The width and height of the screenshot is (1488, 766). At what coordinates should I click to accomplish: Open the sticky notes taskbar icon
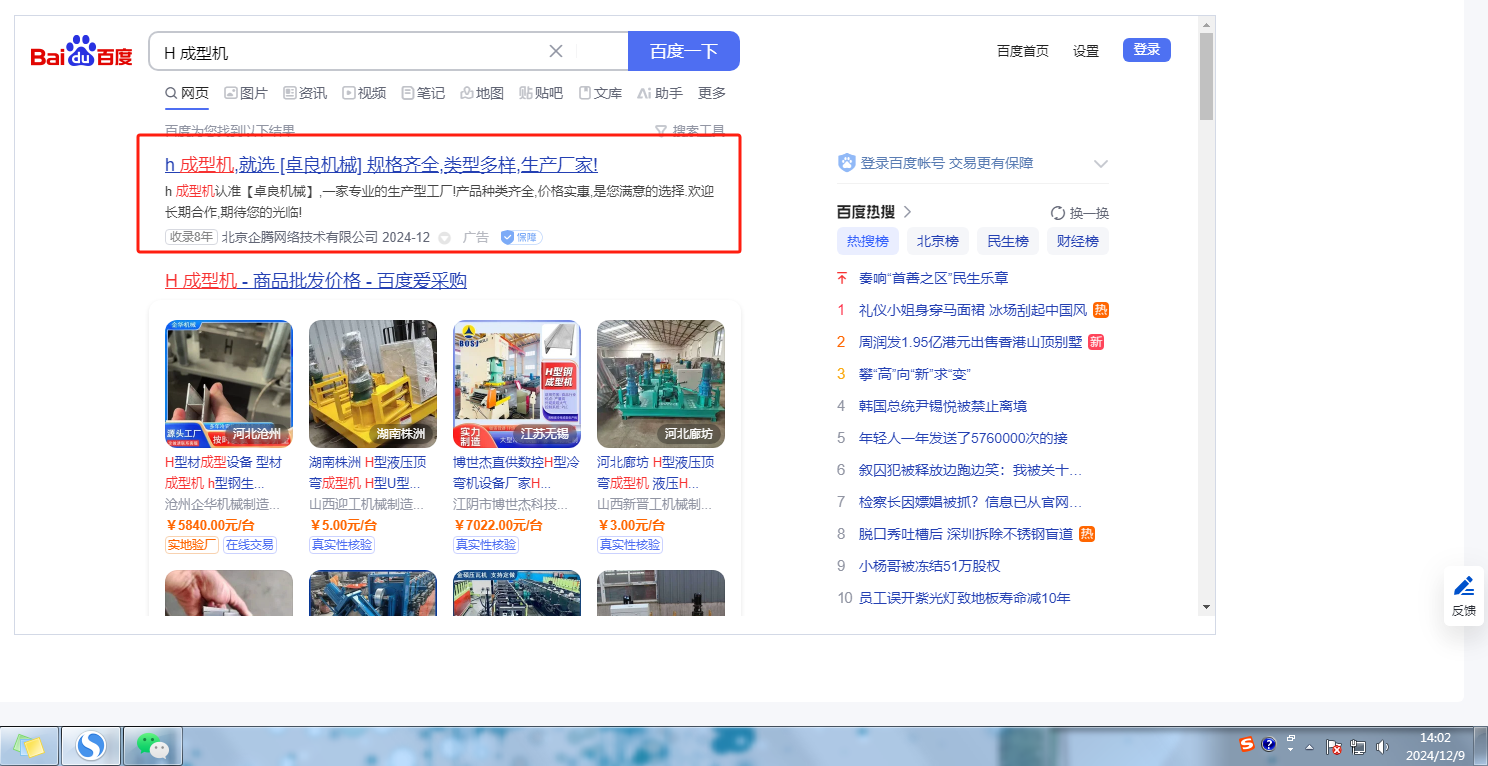tap(28, 746)
